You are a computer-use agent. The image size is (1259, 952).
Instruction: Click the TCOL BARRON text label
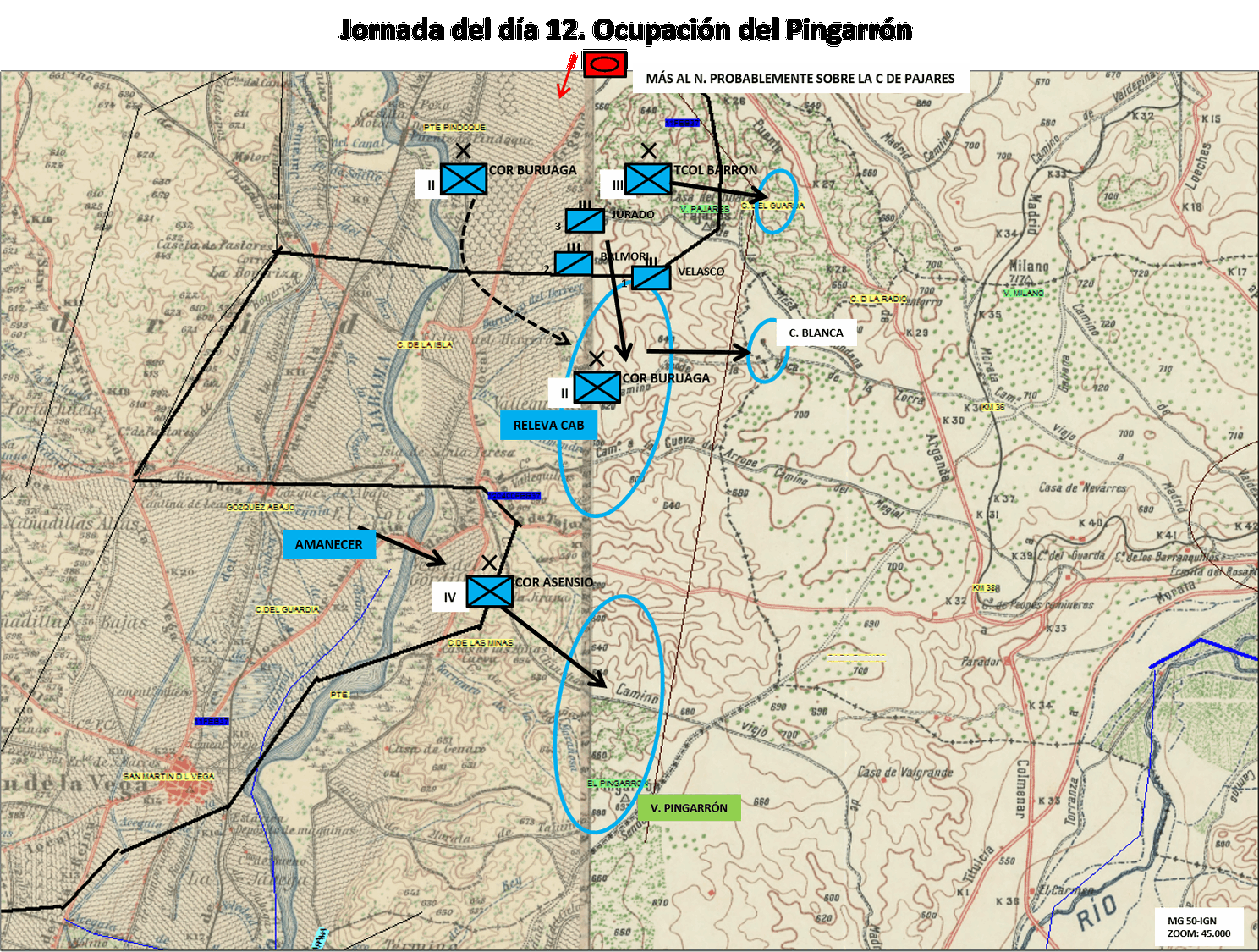click(716, 170)
